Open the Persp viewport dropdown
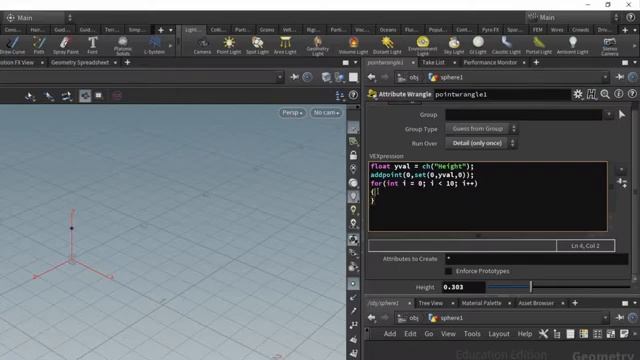 click(x=292, y=113)
